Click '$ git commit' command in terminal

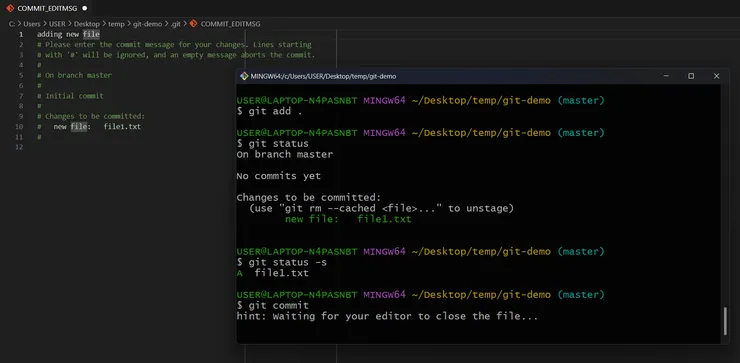[x=273, y=305]
